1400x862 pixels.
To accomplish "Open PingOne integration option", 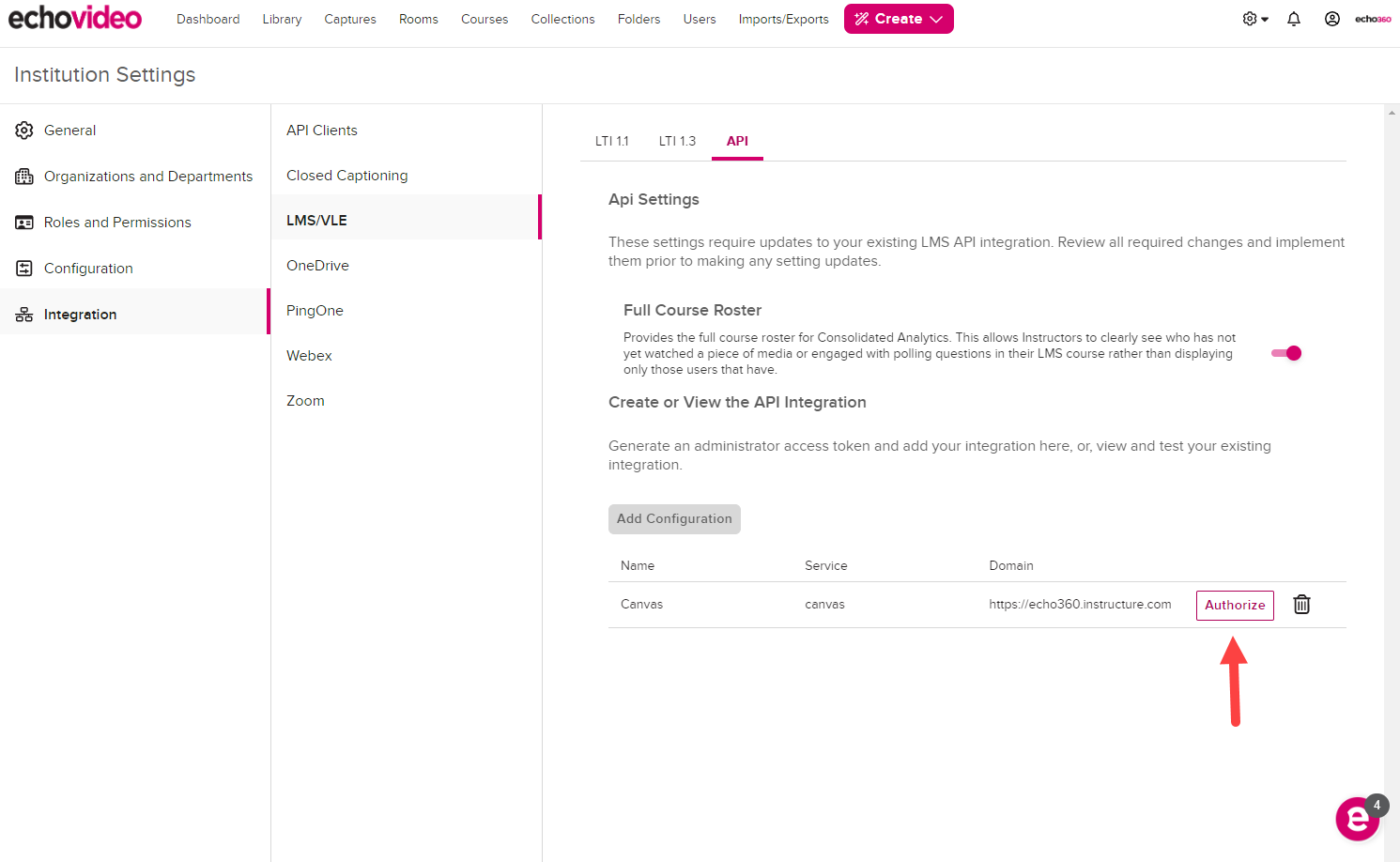I will pos(407,311).
